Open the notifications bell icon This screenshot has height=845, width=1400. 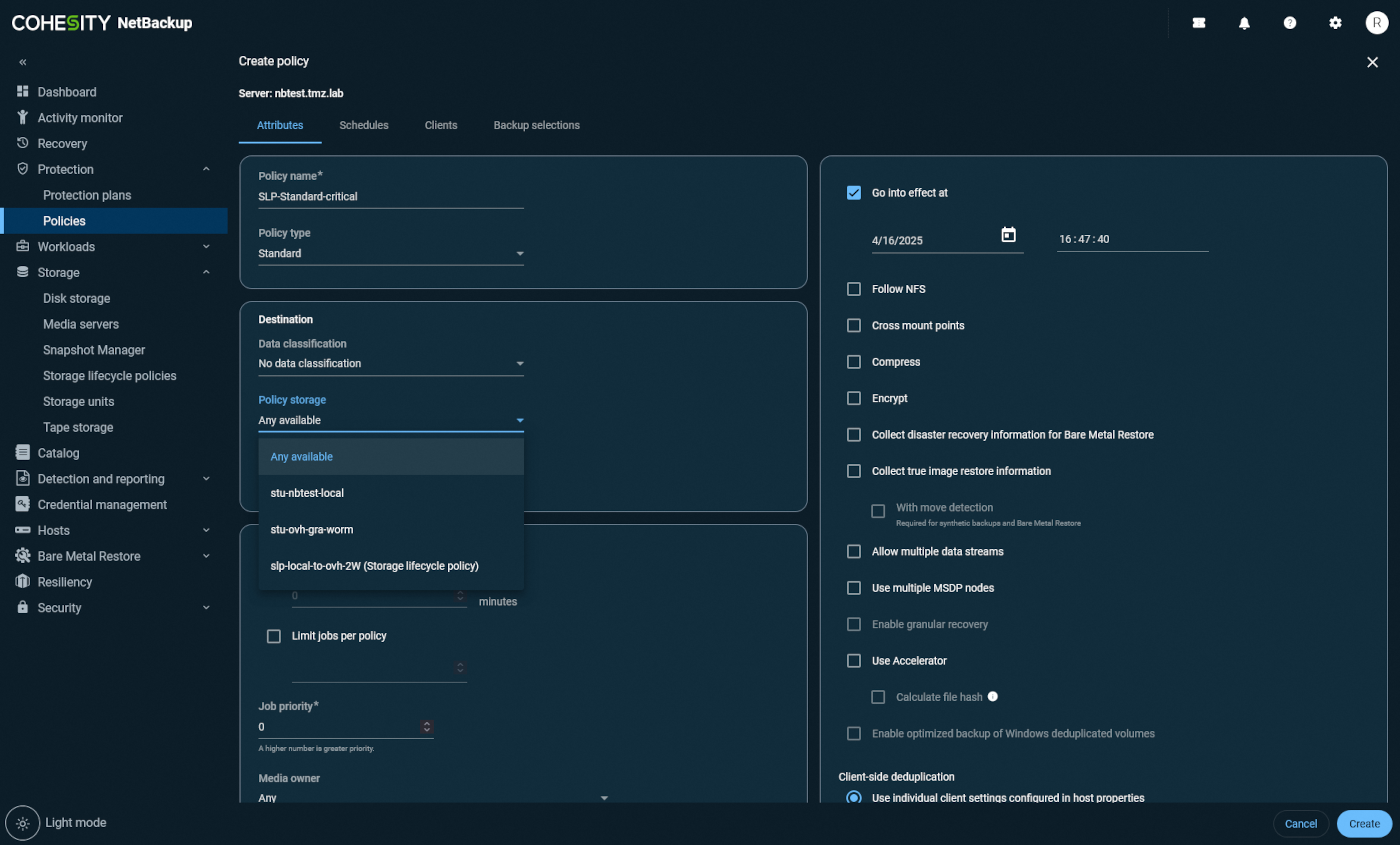[x=1244, y=23]
